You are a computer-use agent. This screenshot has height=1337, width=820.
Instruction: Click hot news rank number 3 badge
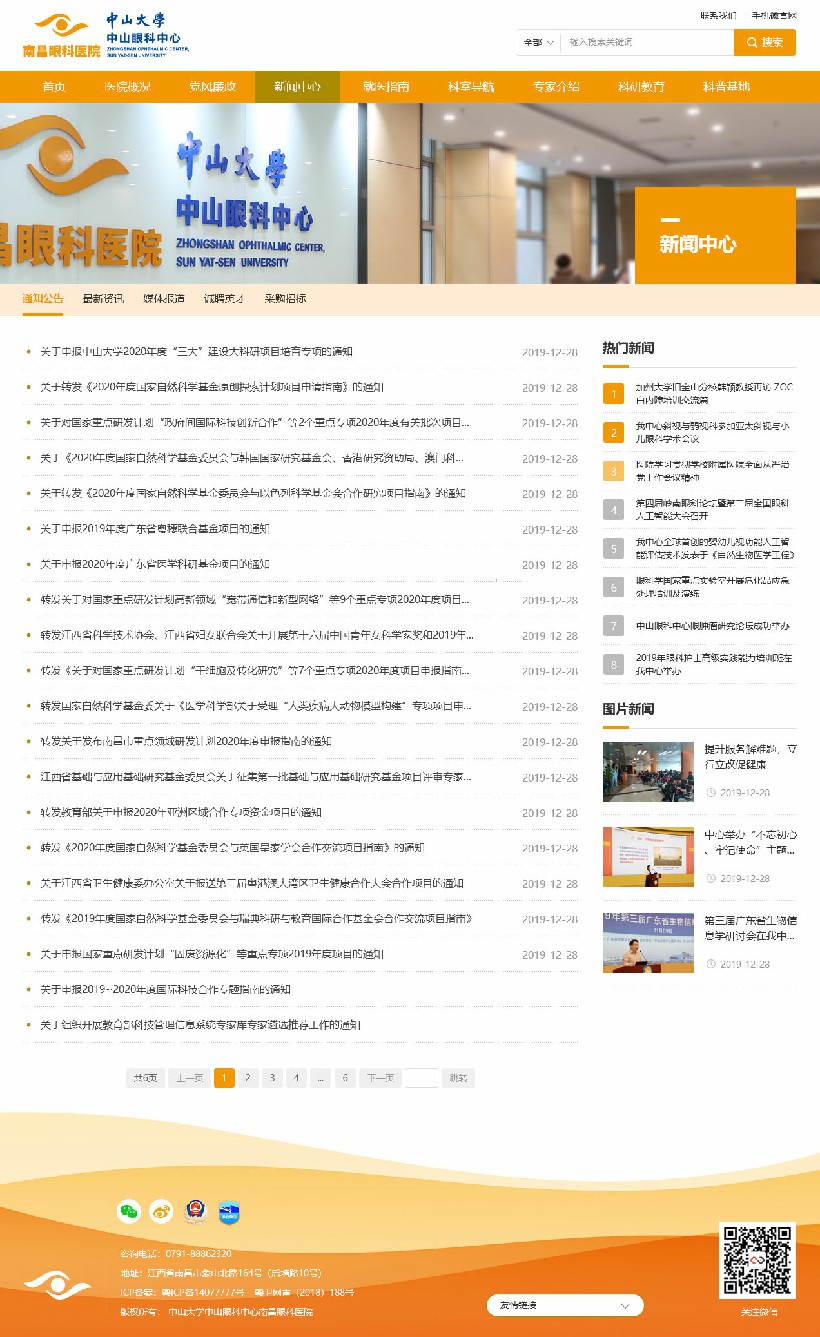[613, 471]
